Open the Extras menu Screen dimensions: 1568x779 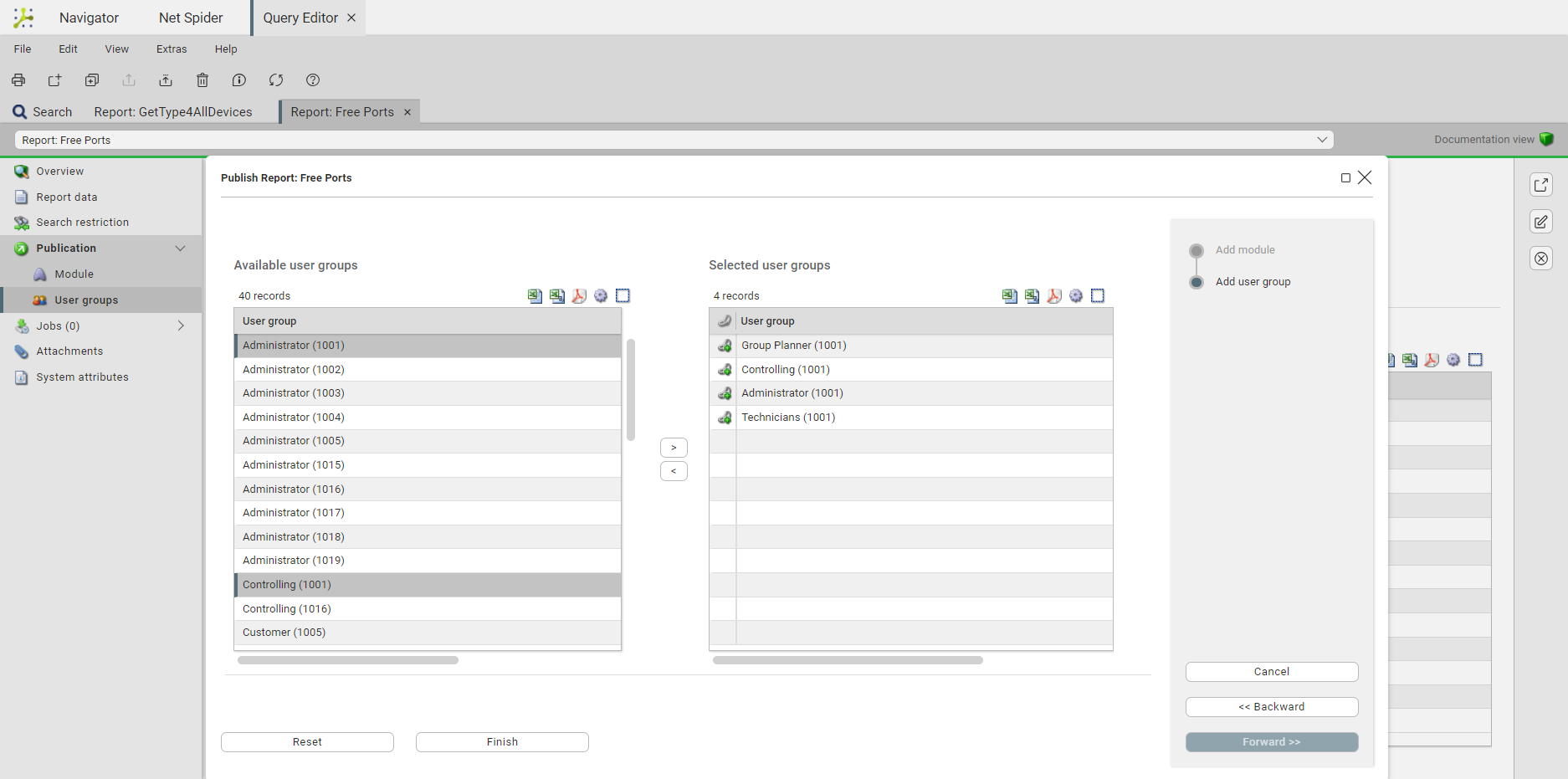tap(172, 49)
